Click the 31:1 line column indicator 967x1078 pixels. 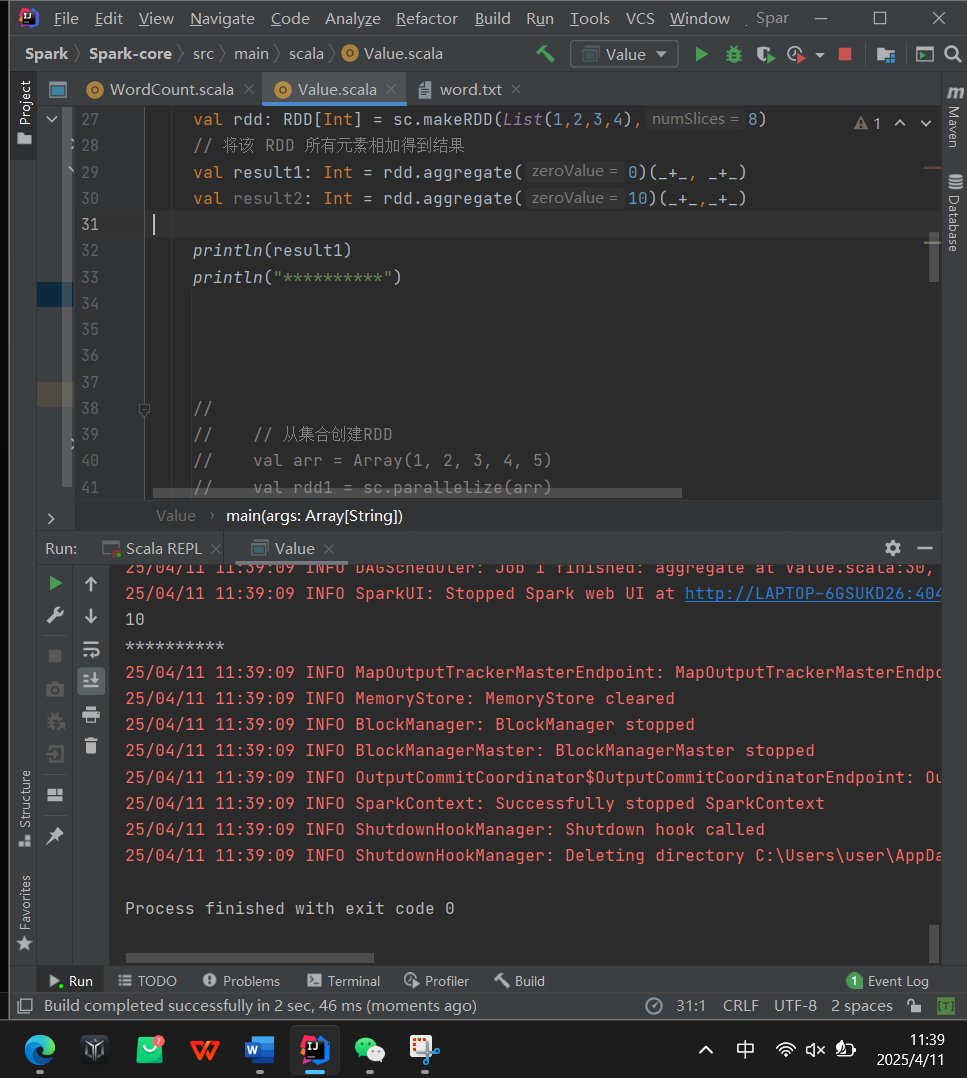point(690,1006)
